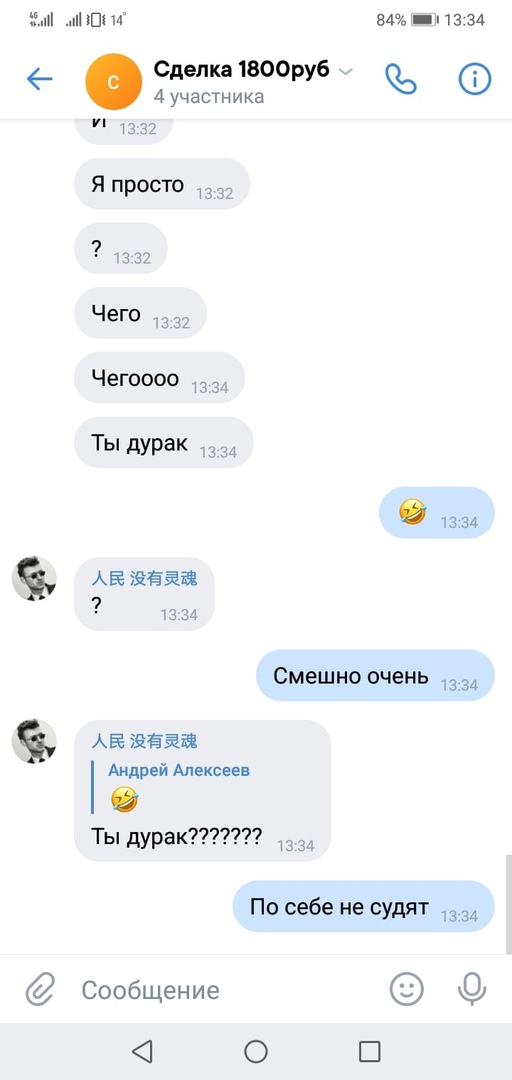
Task: Tap the Android back navigation triangle
Action: [x=142, y=1052]
